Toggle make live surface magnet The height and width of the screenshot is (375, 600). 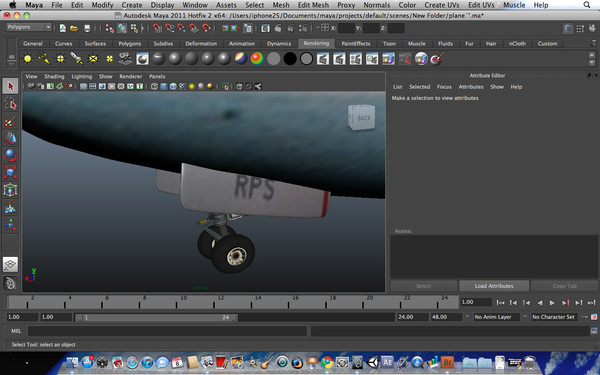tap(206, 28)
